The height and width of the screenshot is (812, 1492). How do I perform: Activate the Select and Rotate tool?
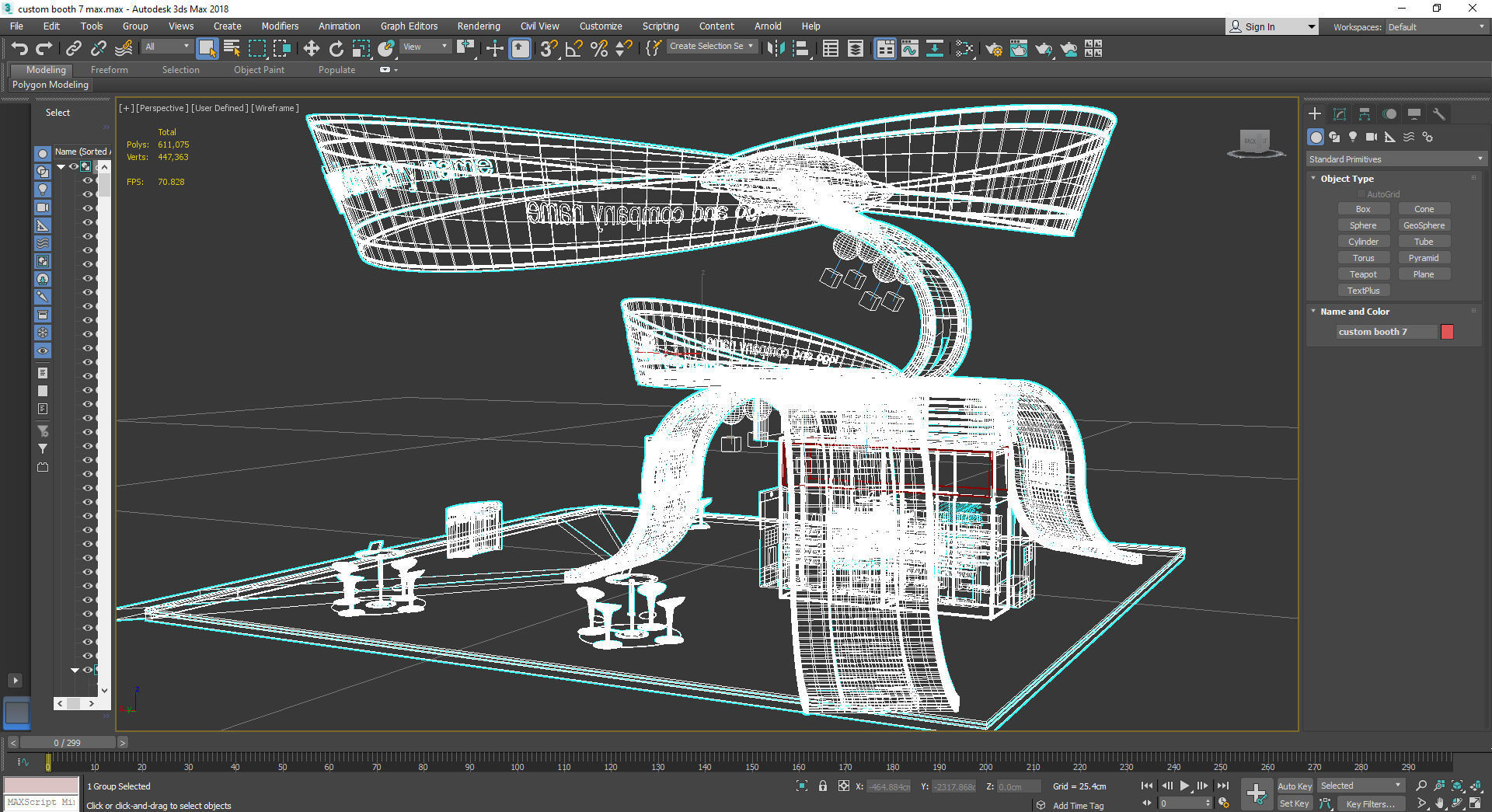[336, 49]
